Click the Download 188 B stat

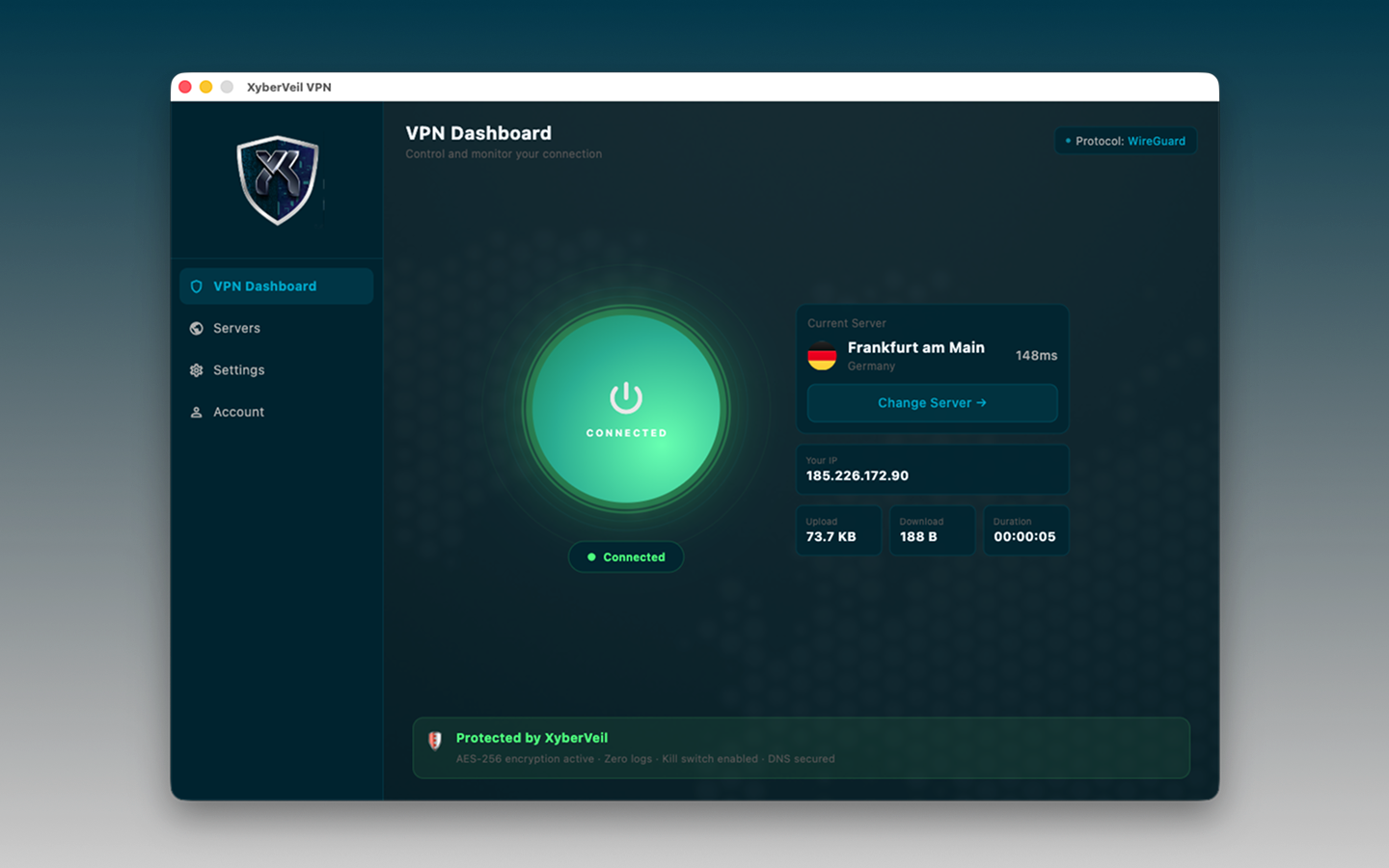[x=932, y=530]
